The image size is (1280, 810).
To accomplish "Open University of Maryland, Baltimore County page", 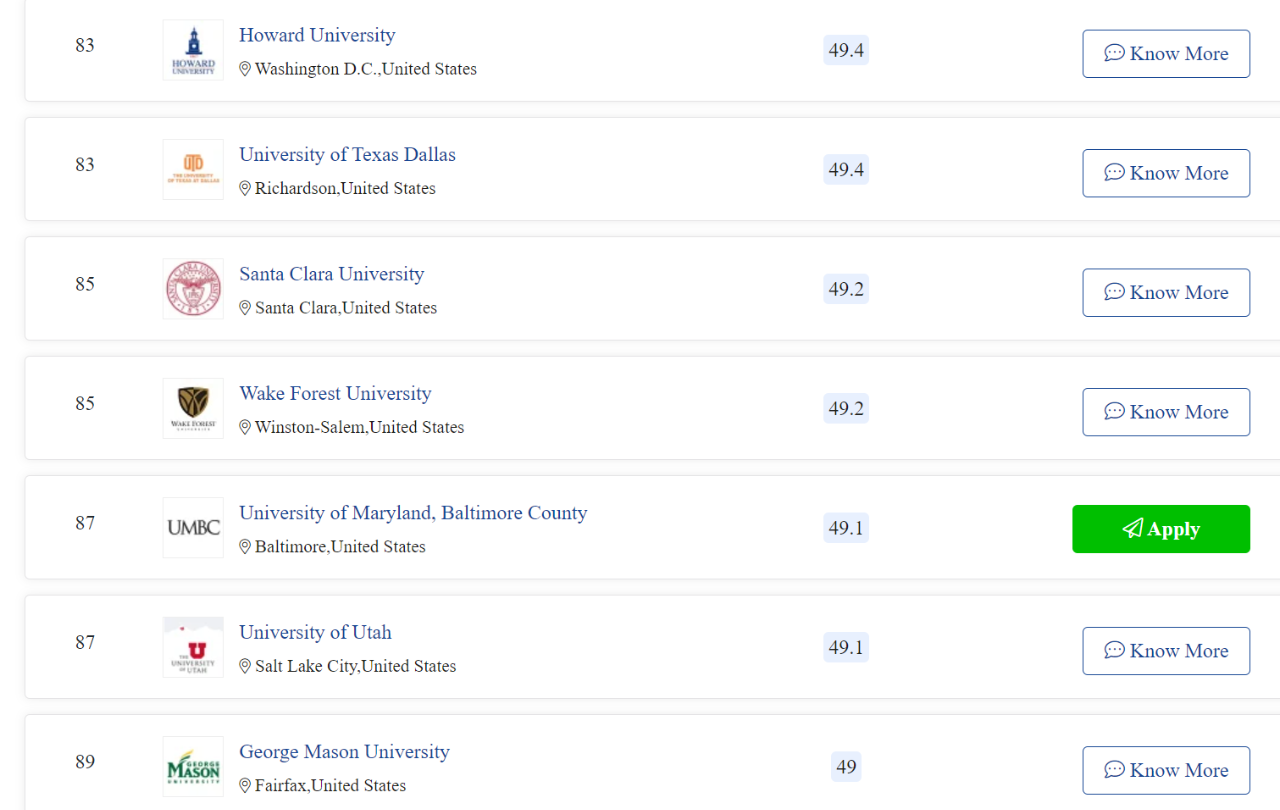I will point(413,513).
